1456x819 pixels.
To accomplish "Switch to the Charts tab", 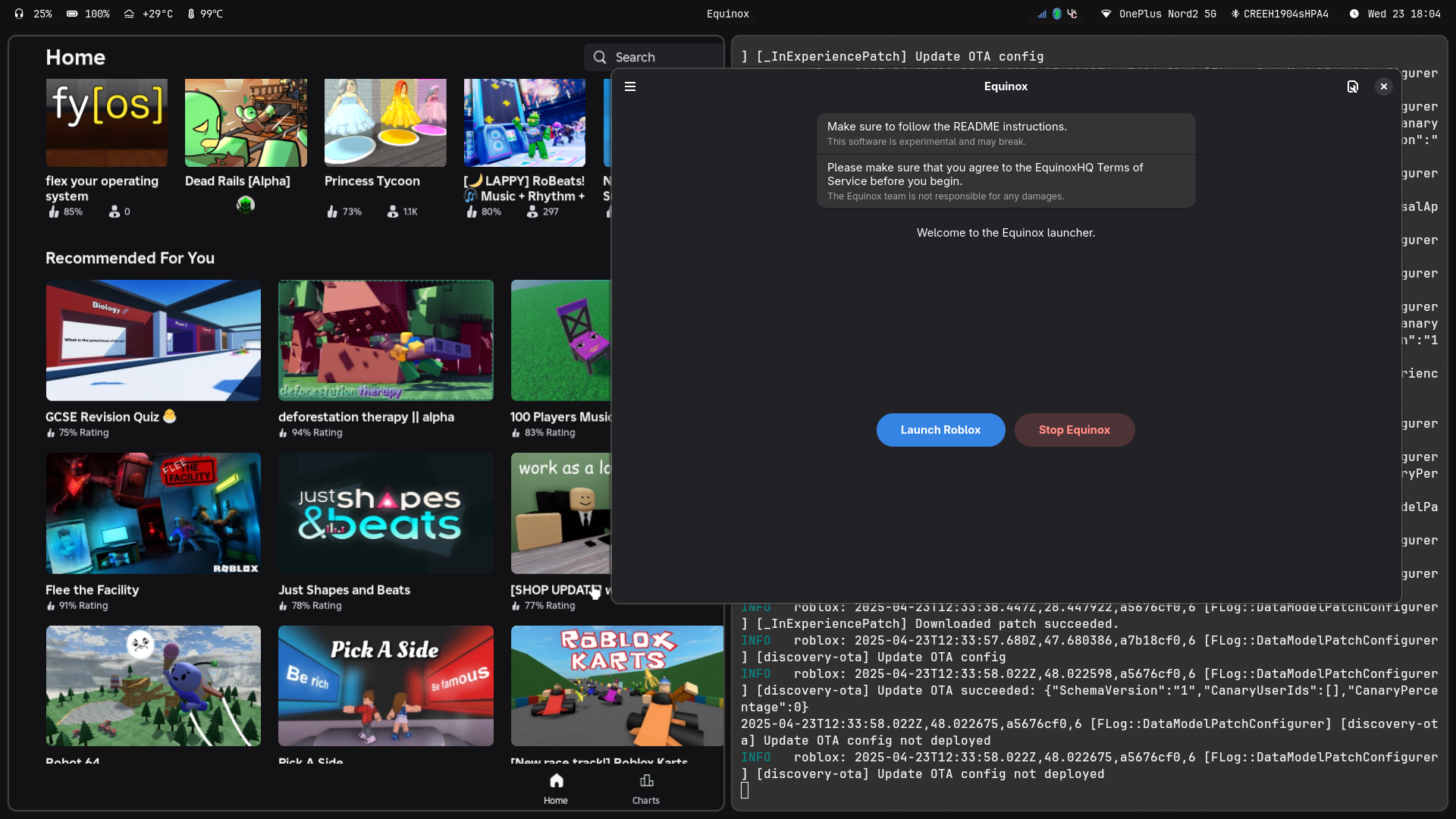I will [646, 789].
